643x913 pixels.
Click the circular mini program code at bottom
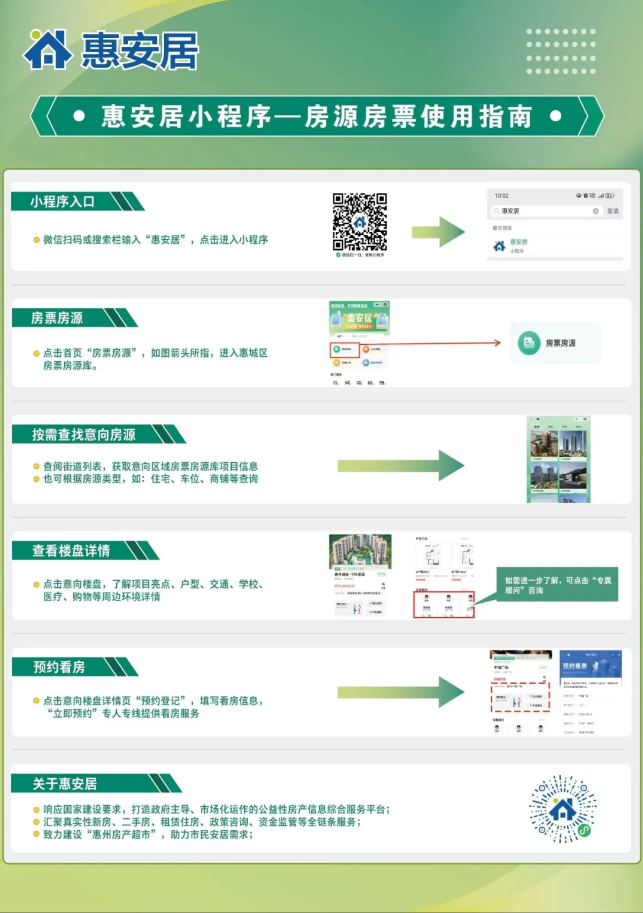561,808
